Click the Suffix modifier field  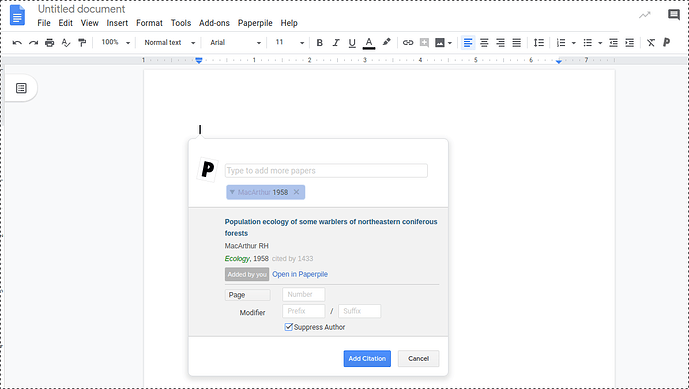[x=359, y=311]
